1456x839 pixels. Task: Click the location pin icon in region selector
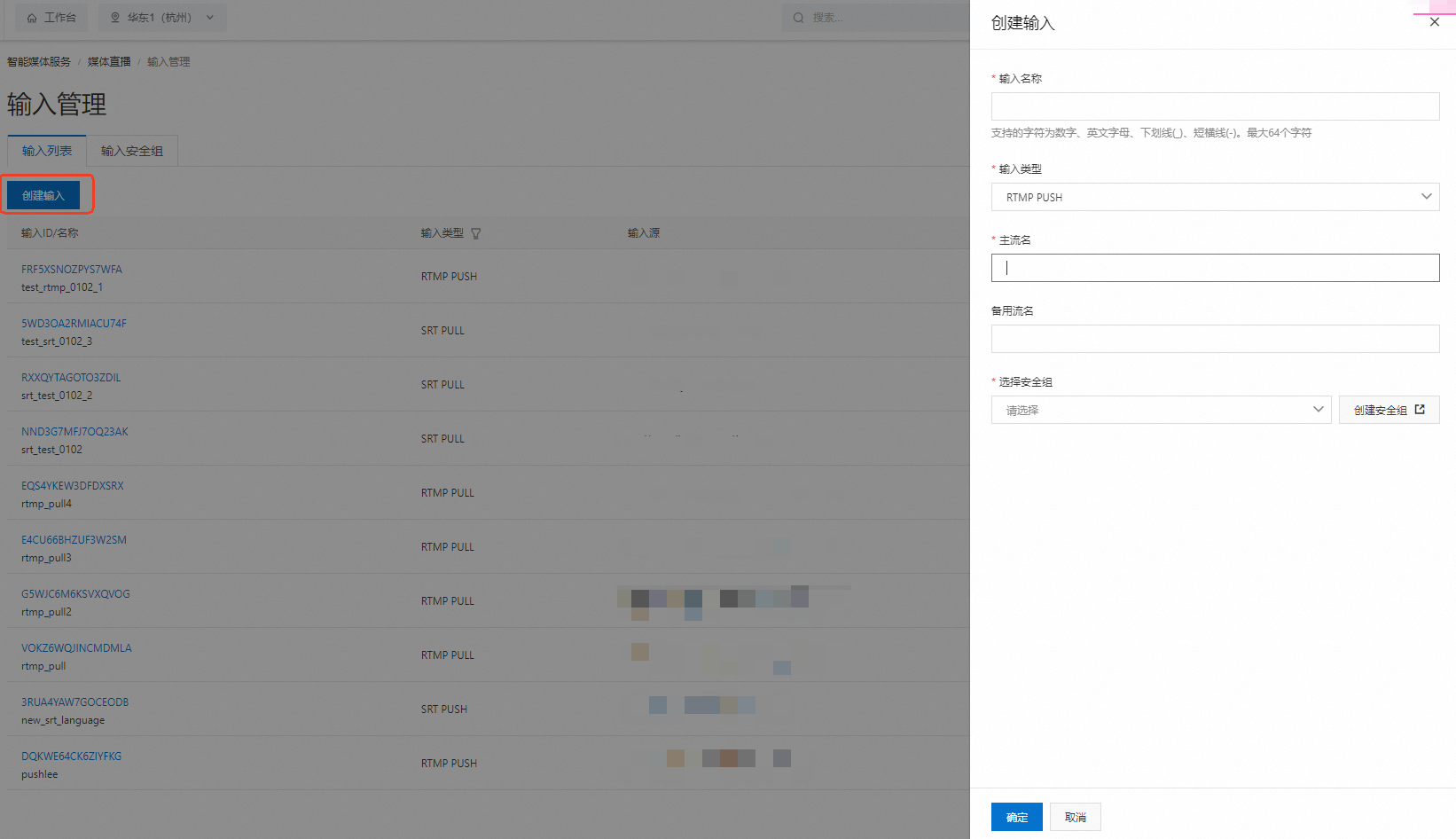(x=115, y=18)
